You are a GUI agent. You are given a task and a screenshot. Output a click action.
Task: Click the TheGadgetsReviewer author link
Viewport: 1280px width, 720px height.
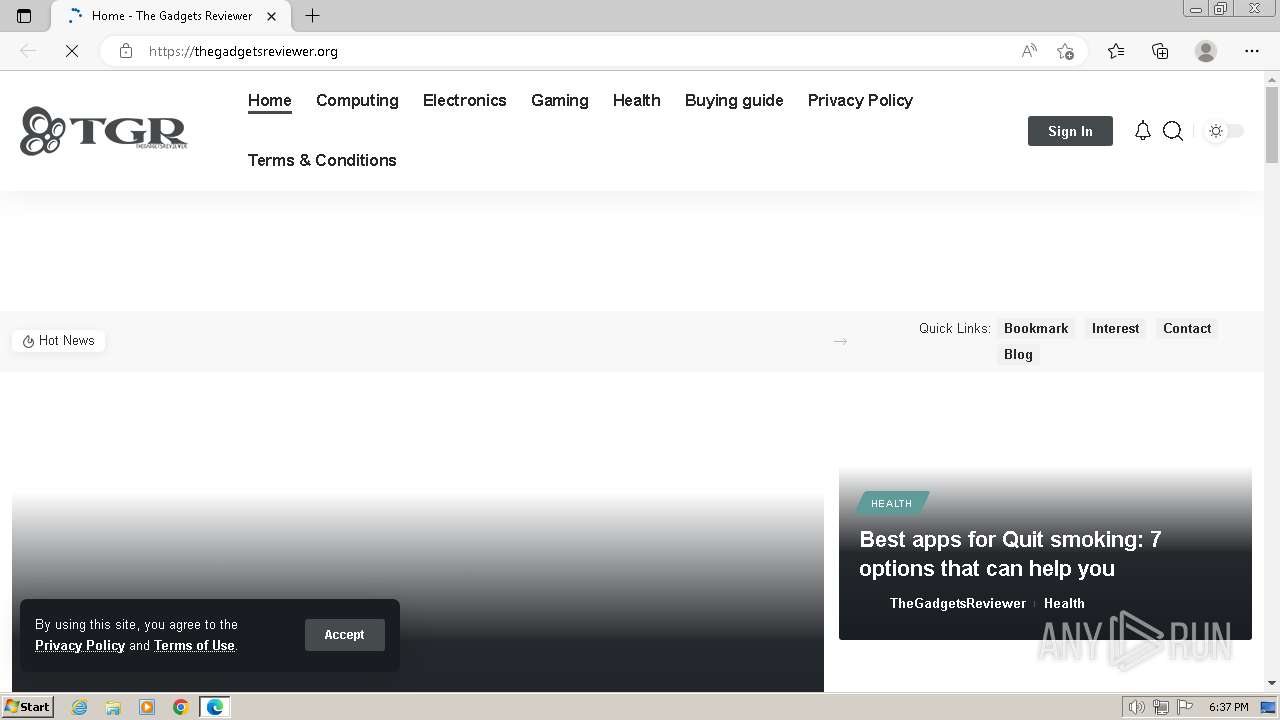pos(958,603)
